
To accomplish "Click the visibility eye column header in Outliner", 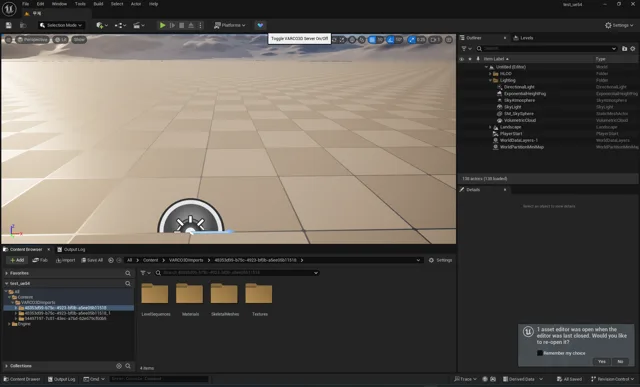I will tap(462, 59).
